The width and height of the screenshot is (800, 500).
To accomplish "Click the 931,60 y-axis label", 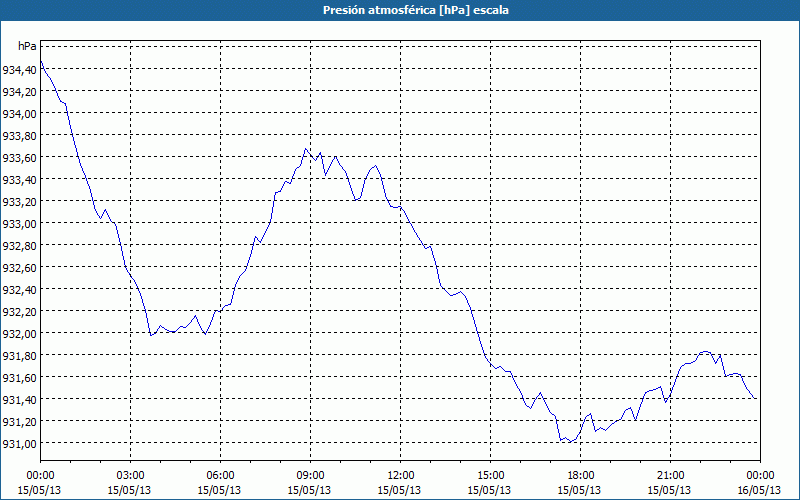I will (20, 377).
